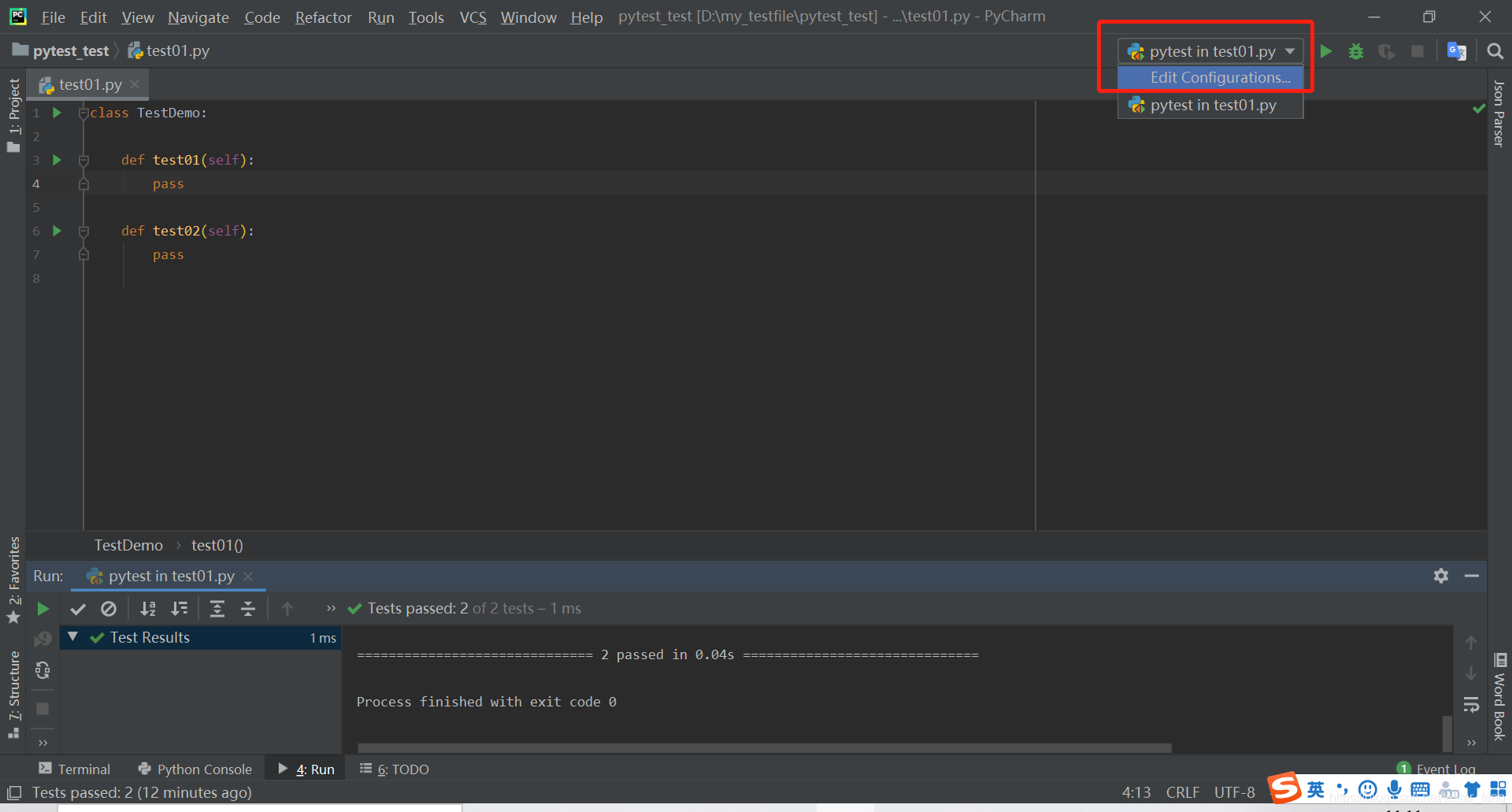Viewport: 1512px width, 812px height.
Task: Sort test results by duration
Action: click(180, 609)
